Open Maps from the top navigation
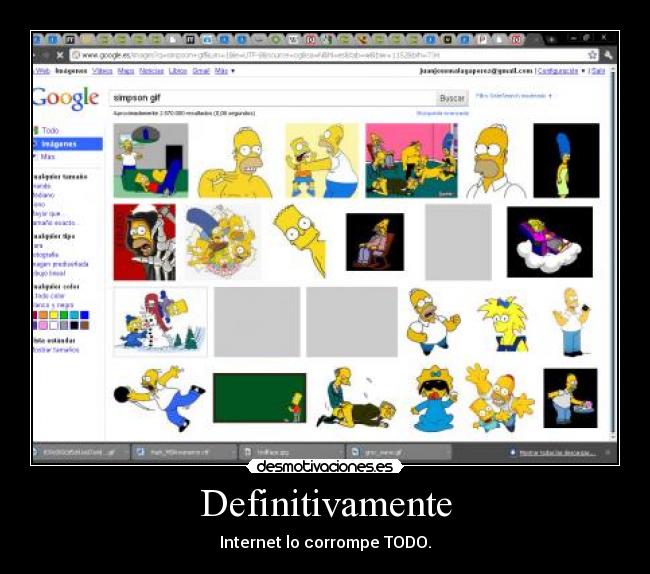 pos(126,71)
